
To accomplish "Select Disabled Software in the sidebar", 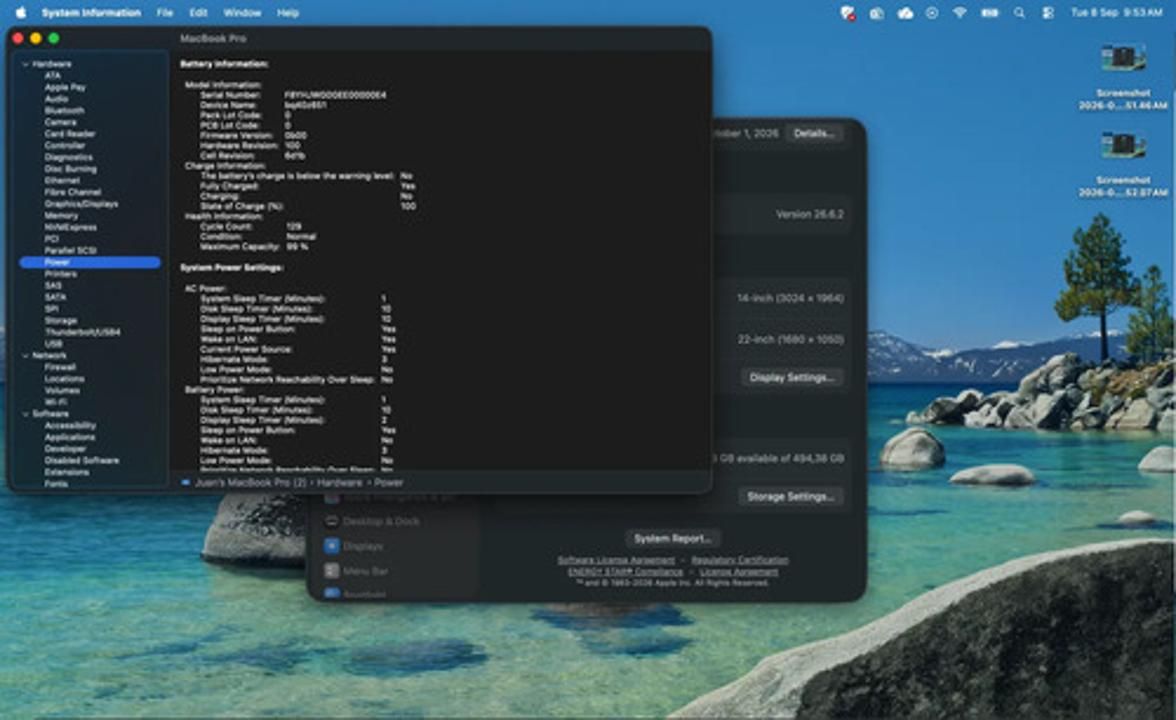I will (82, 460).
